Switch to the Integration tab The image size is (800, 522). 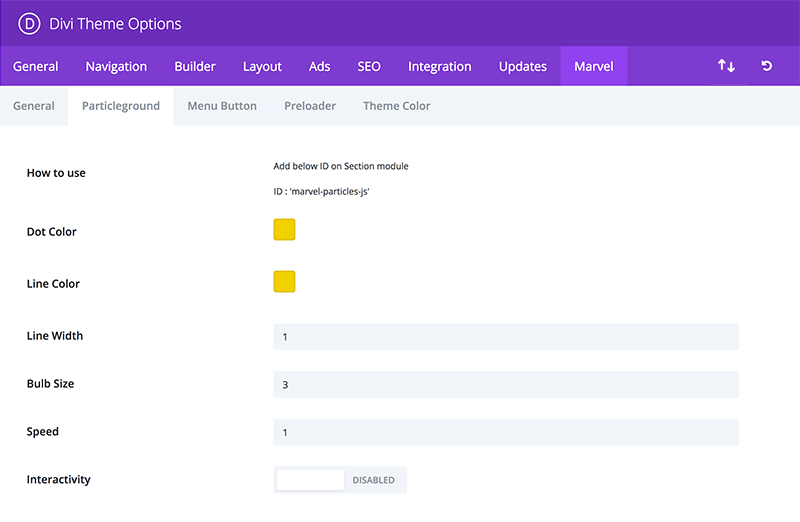point(439,66)
